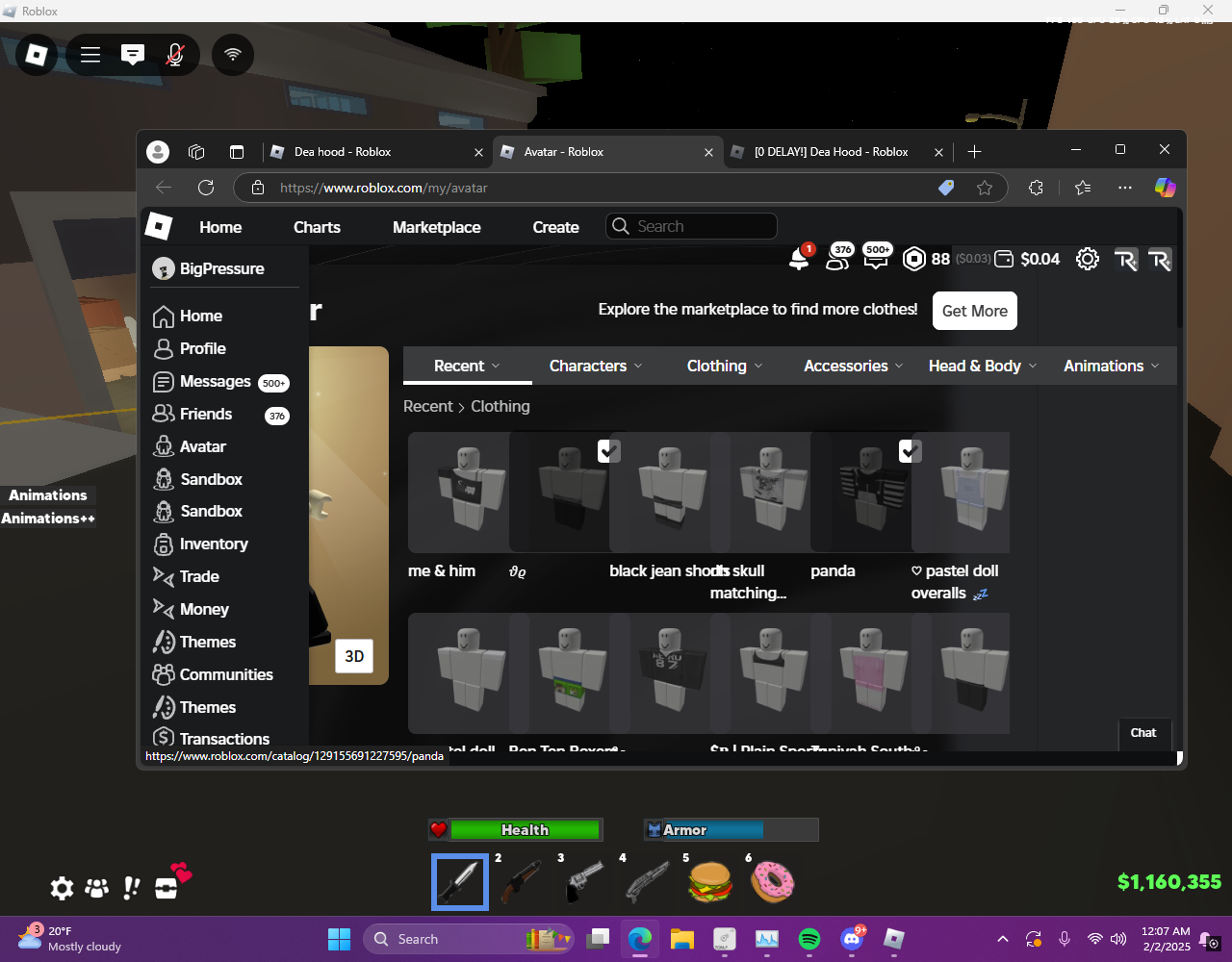Open the in-game settings gear icon
This screenshot has width=1232, height=962.
click(62, 888)
